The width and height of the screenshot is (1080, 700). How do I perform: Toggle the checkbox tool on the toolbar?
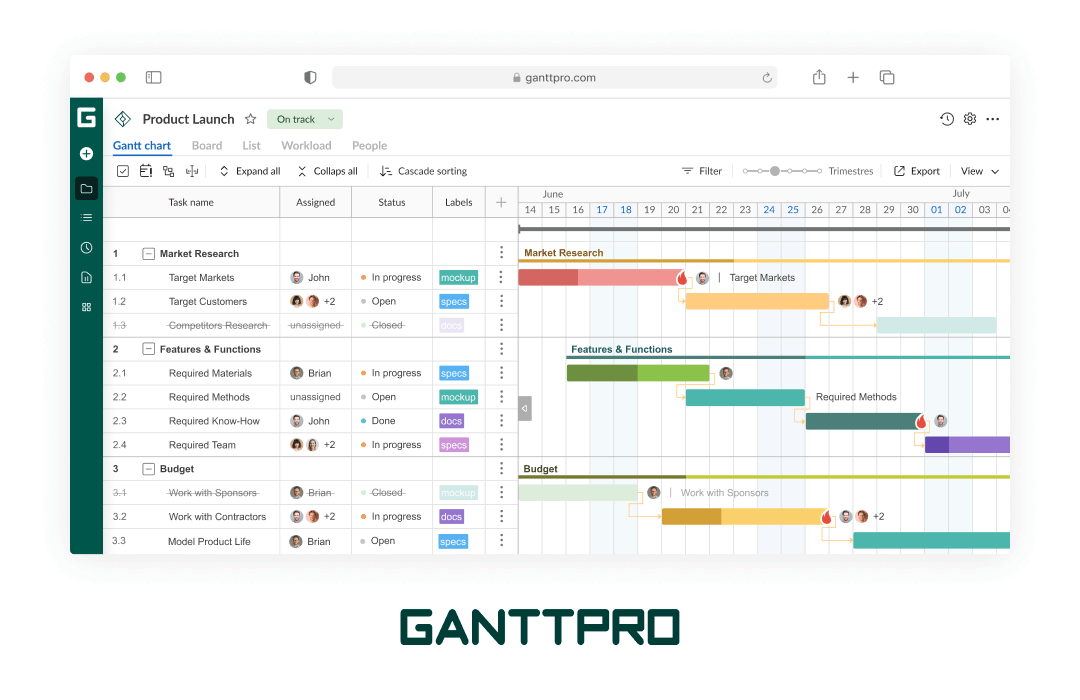(x=123, y=170)
